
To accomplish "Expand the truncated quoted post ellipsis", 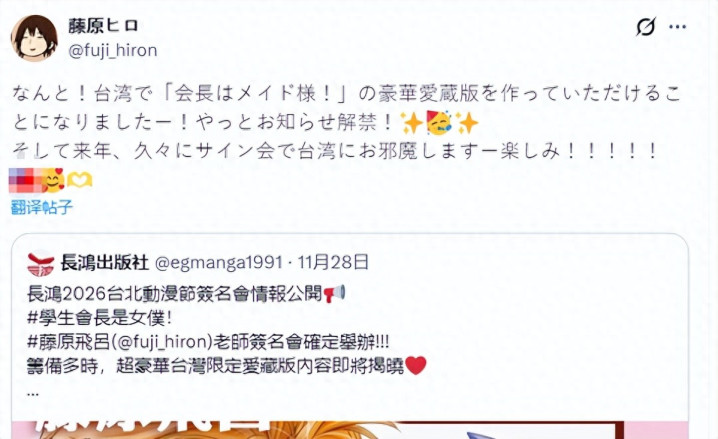I will tap(33, 393).
